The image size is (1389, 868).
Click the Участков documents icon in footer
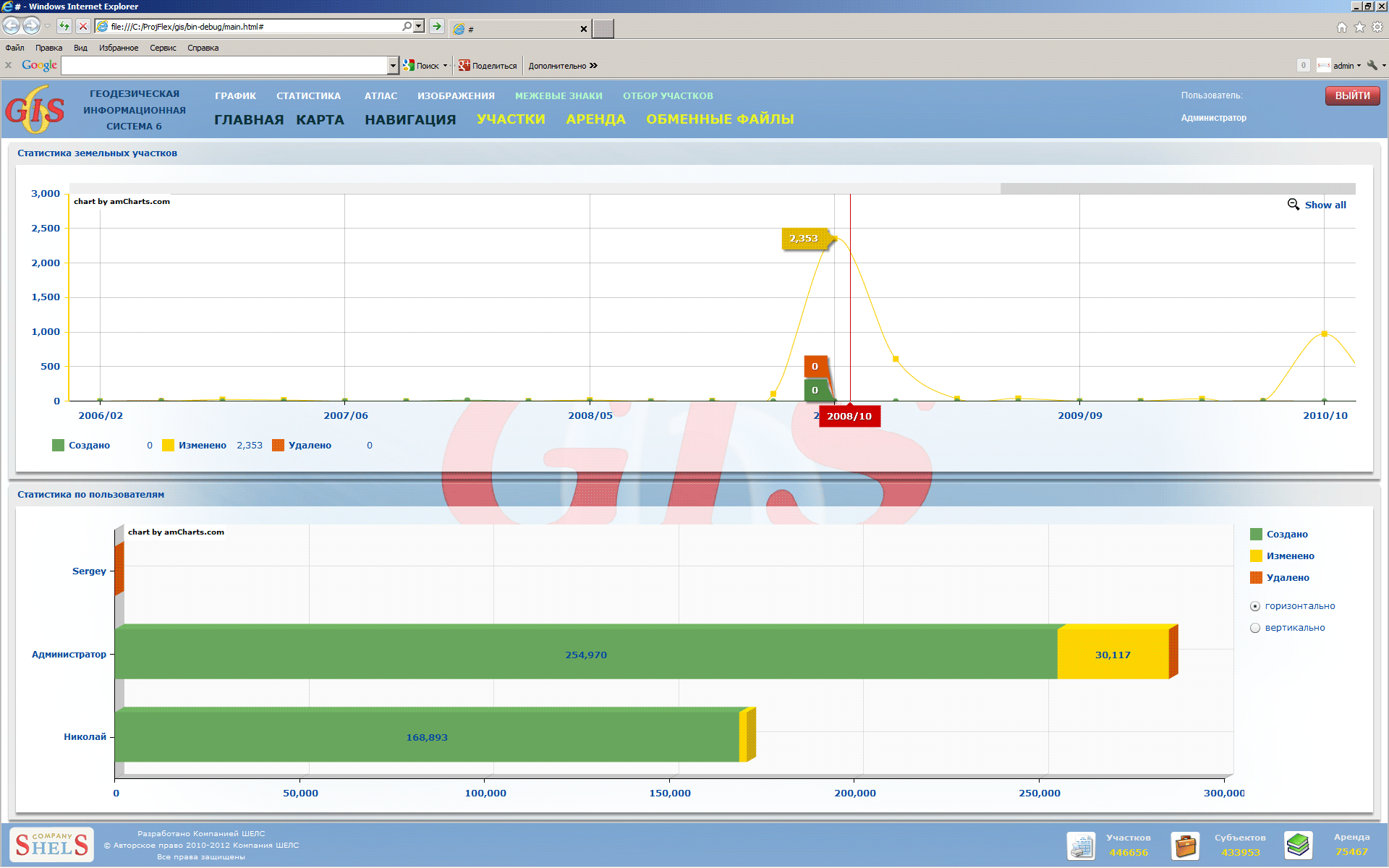click(x=1081, y=845)
